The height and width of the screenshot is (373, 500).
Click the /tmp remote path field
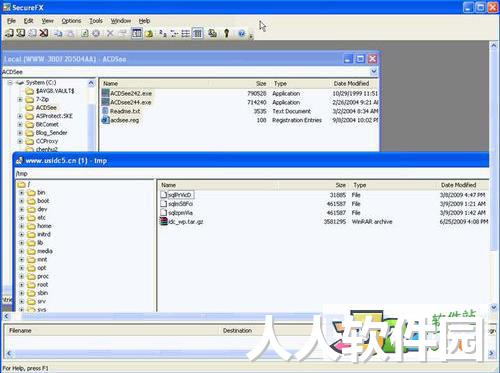click(252, 174)
